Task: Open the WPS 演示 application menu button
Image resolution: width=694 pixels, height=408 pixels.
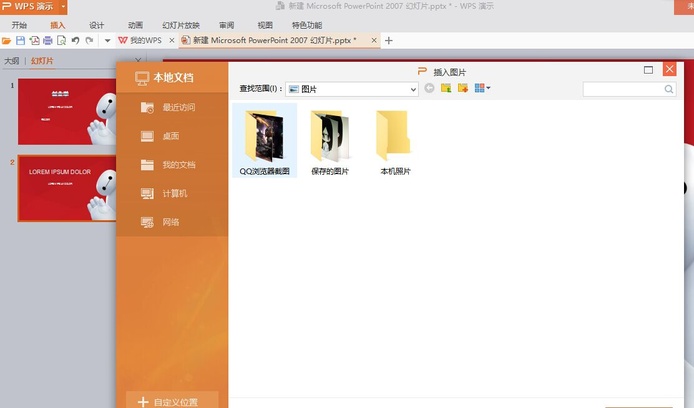Action: [x=29, y=7]
